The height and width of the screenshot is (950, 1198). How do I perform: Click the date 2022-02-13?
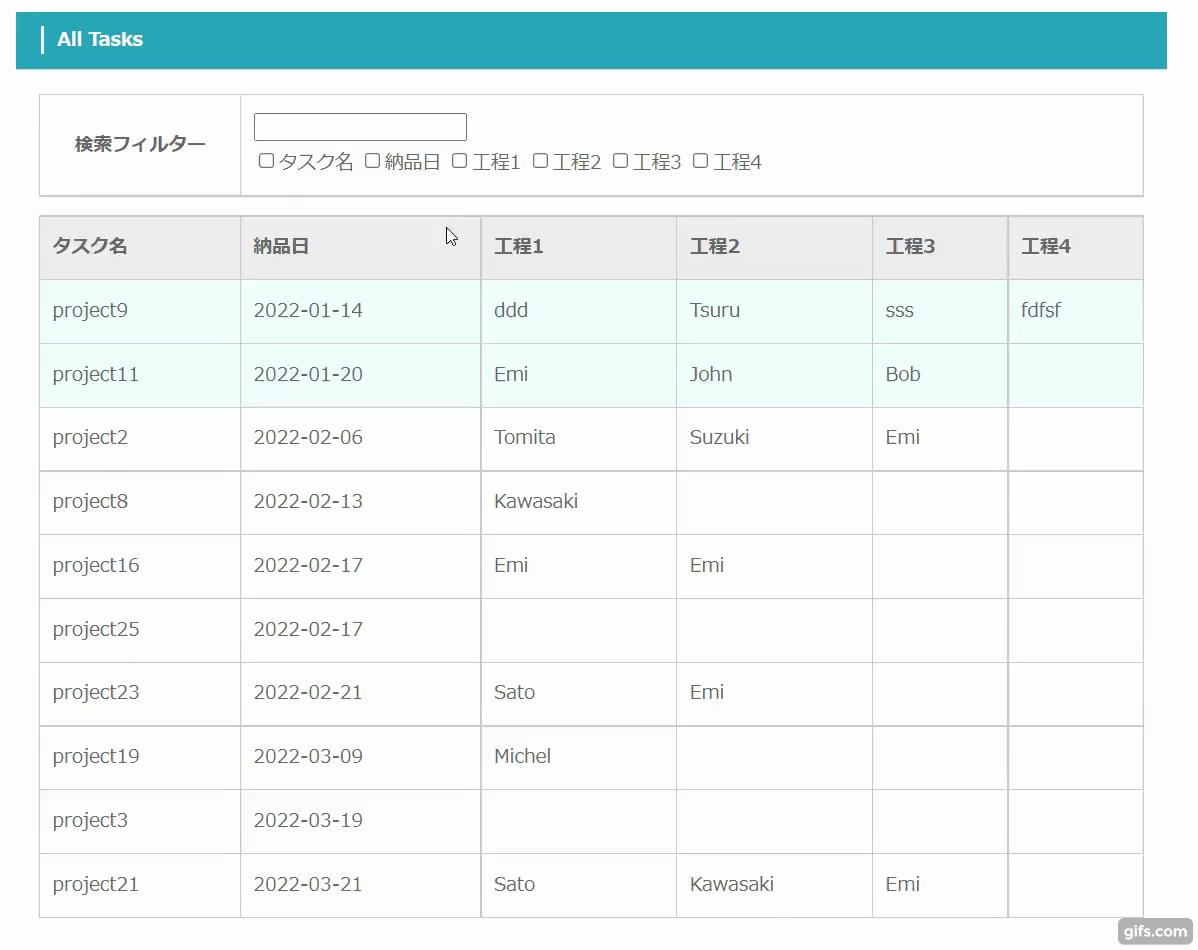point(308,501)
